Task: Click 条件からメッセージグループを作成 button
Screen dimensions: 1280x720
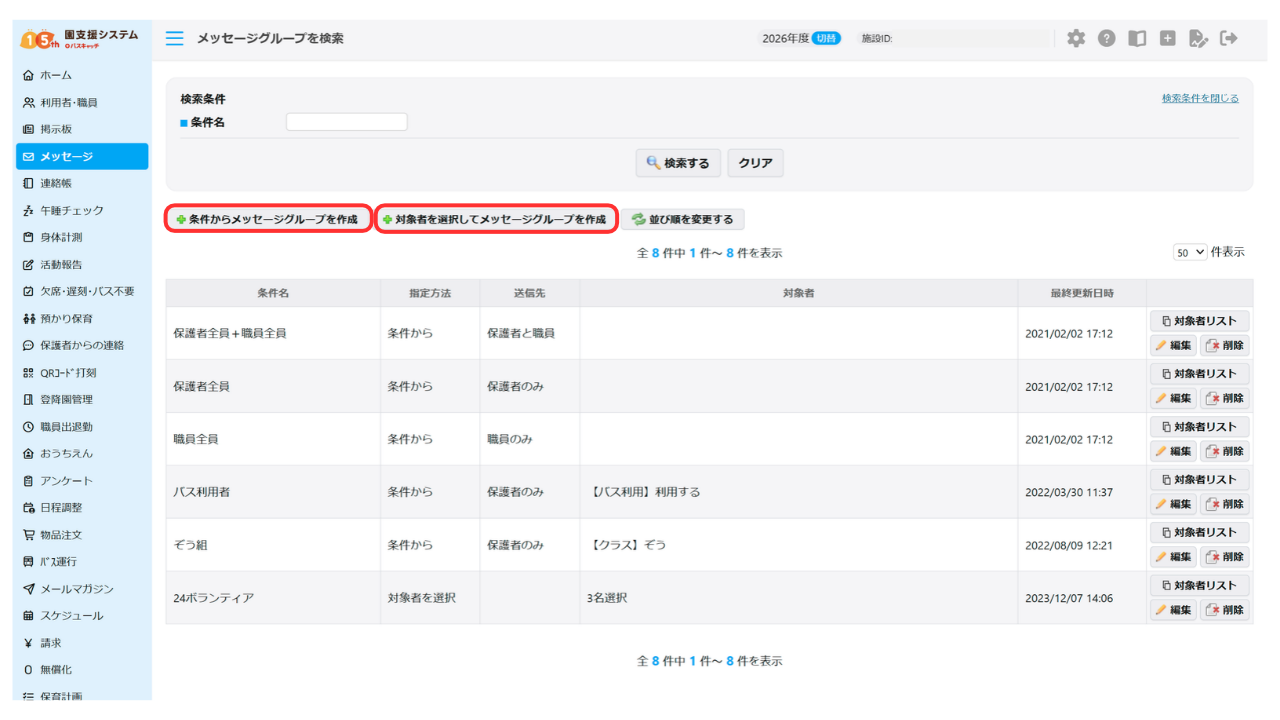Action: click(x=268, y=219)
